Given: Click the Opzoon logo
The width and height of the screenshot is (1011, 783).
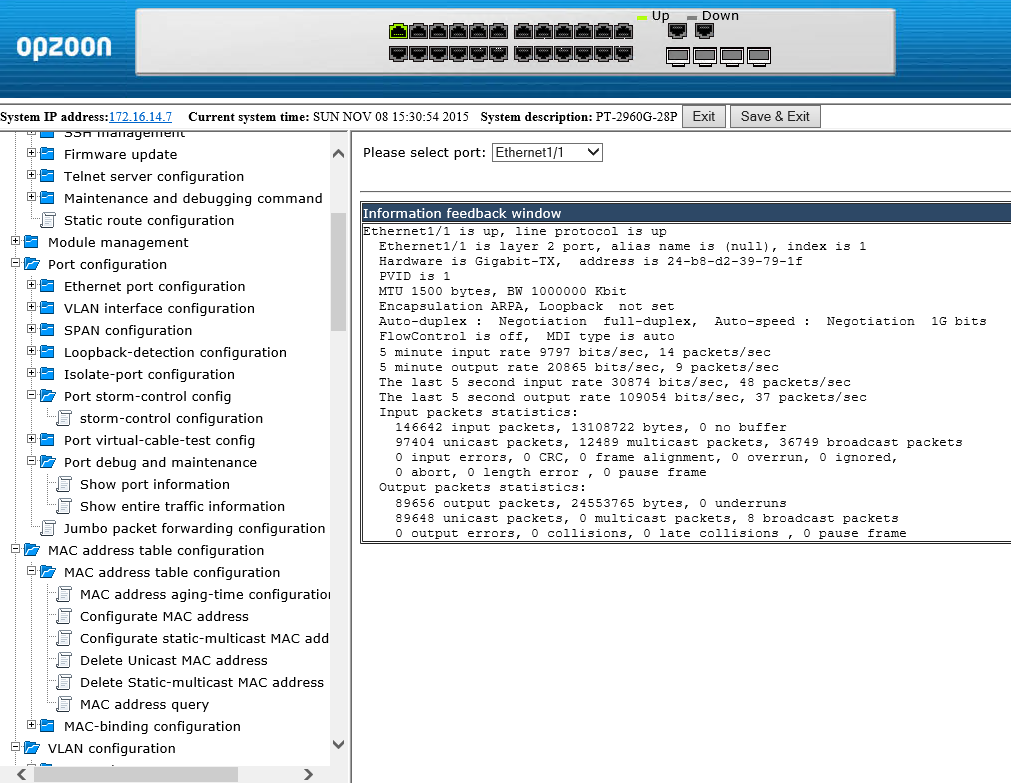Looking at the screenshot, I should pos(64,46).
